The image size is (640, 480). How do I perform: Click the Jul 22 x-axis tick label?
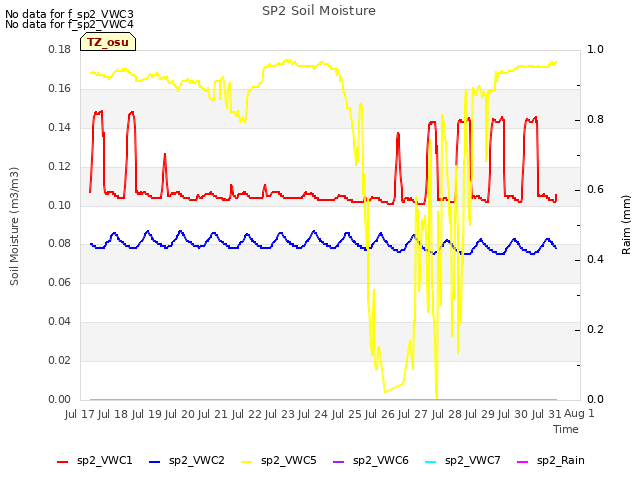(247, 414)
